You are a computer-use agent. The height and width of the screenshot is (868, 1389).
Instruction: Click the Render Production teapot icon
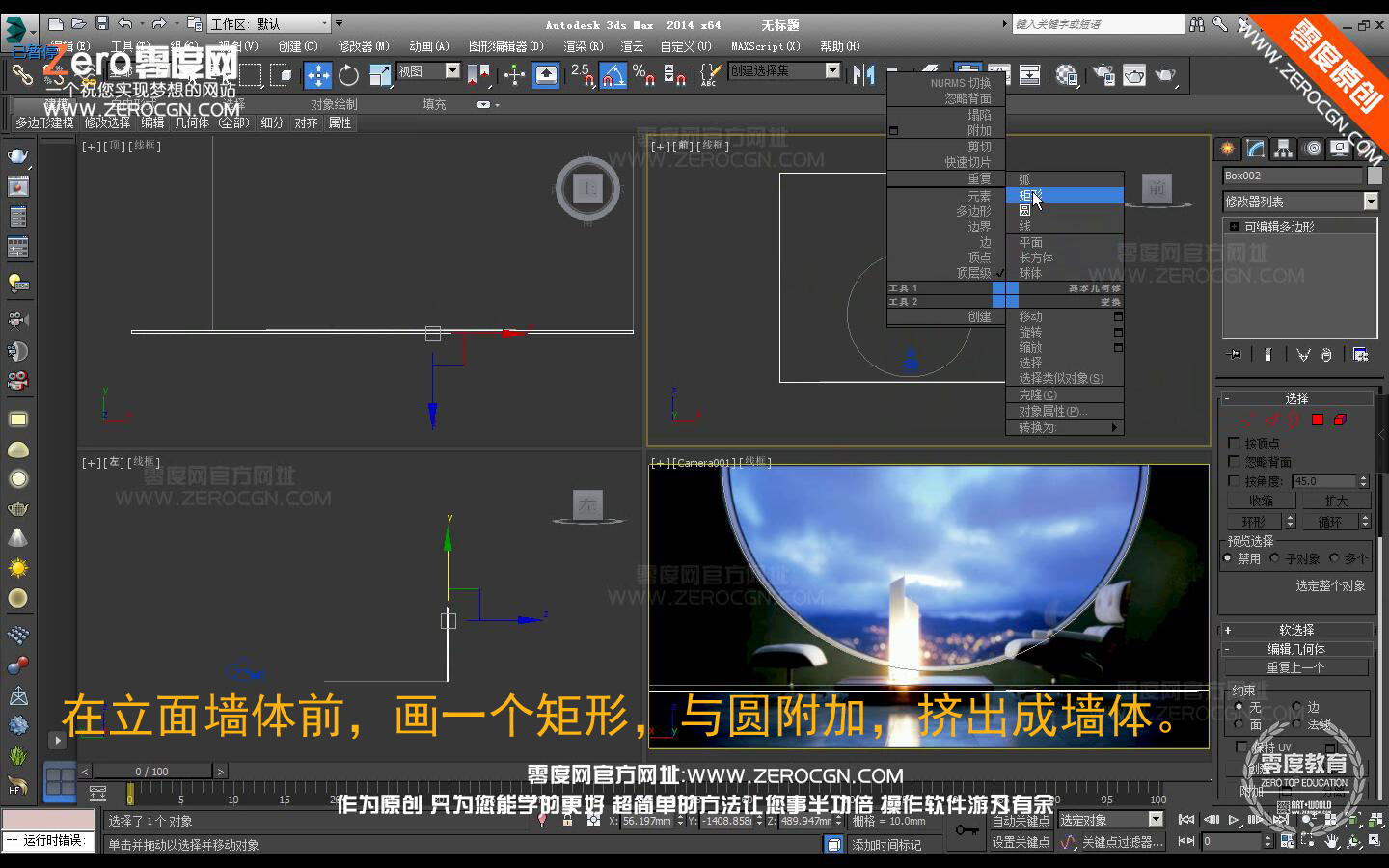click(1165, 74)
